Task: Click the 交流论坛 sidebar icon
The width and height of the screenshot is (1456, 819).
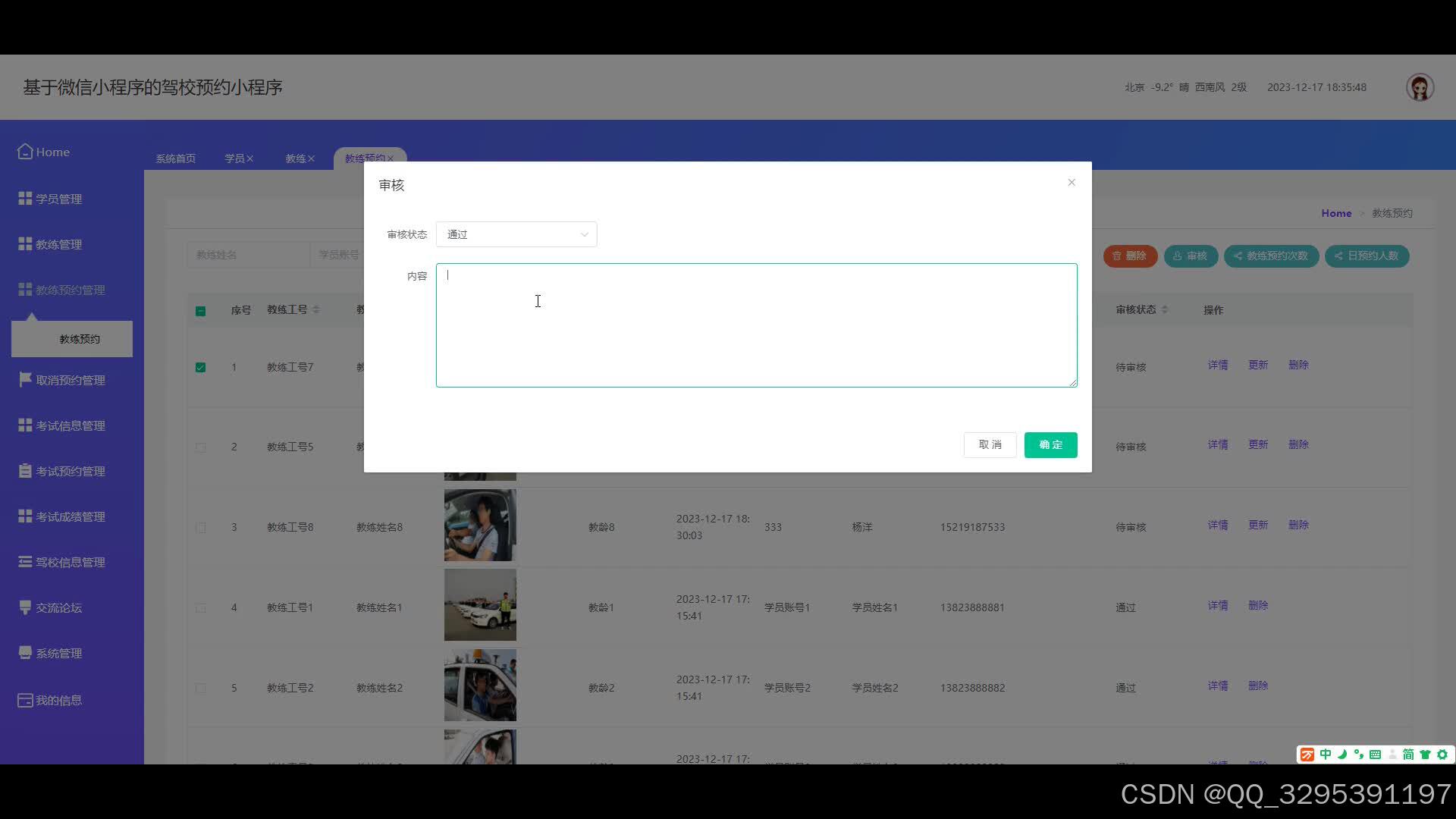Action: (x=25, y=607)
